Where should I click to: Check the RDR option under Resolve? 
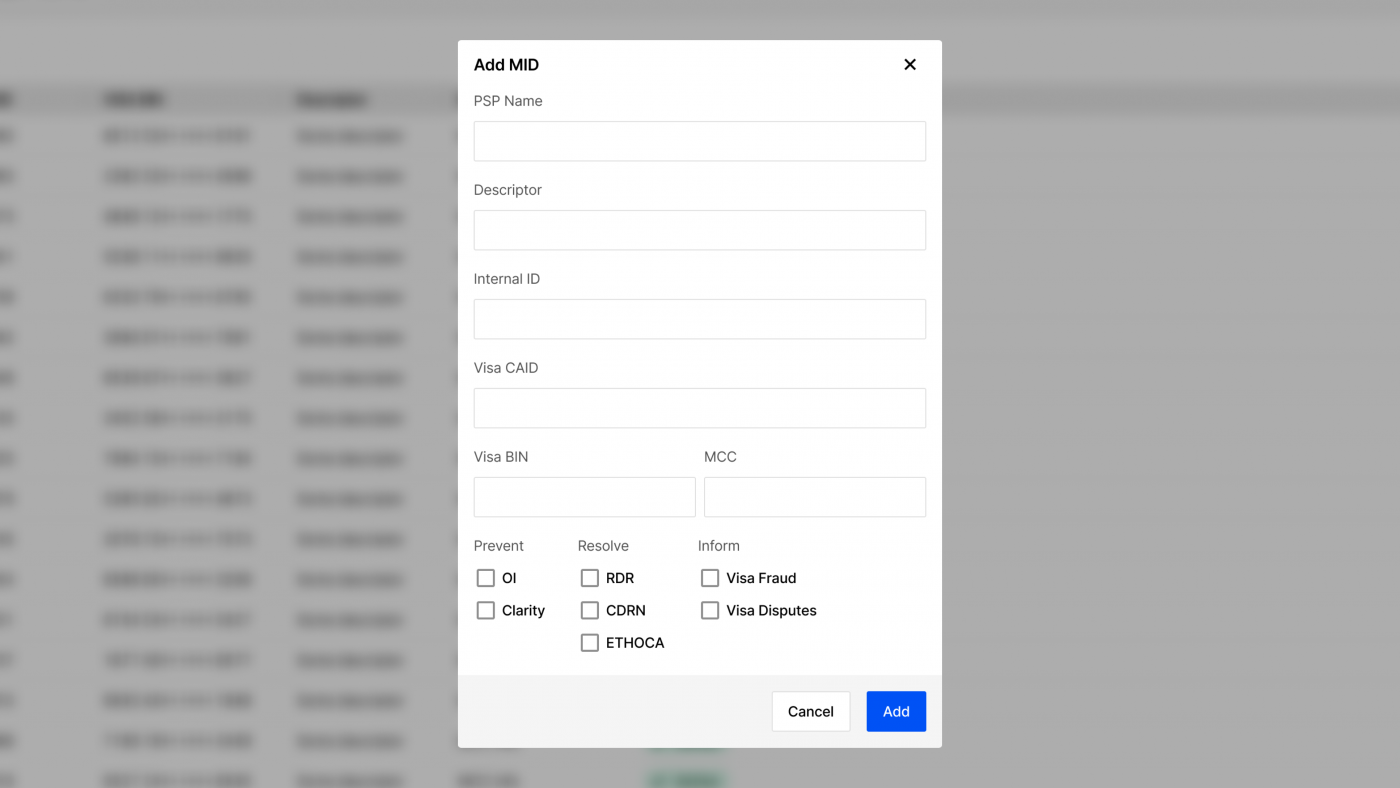[x=590, y=578]
